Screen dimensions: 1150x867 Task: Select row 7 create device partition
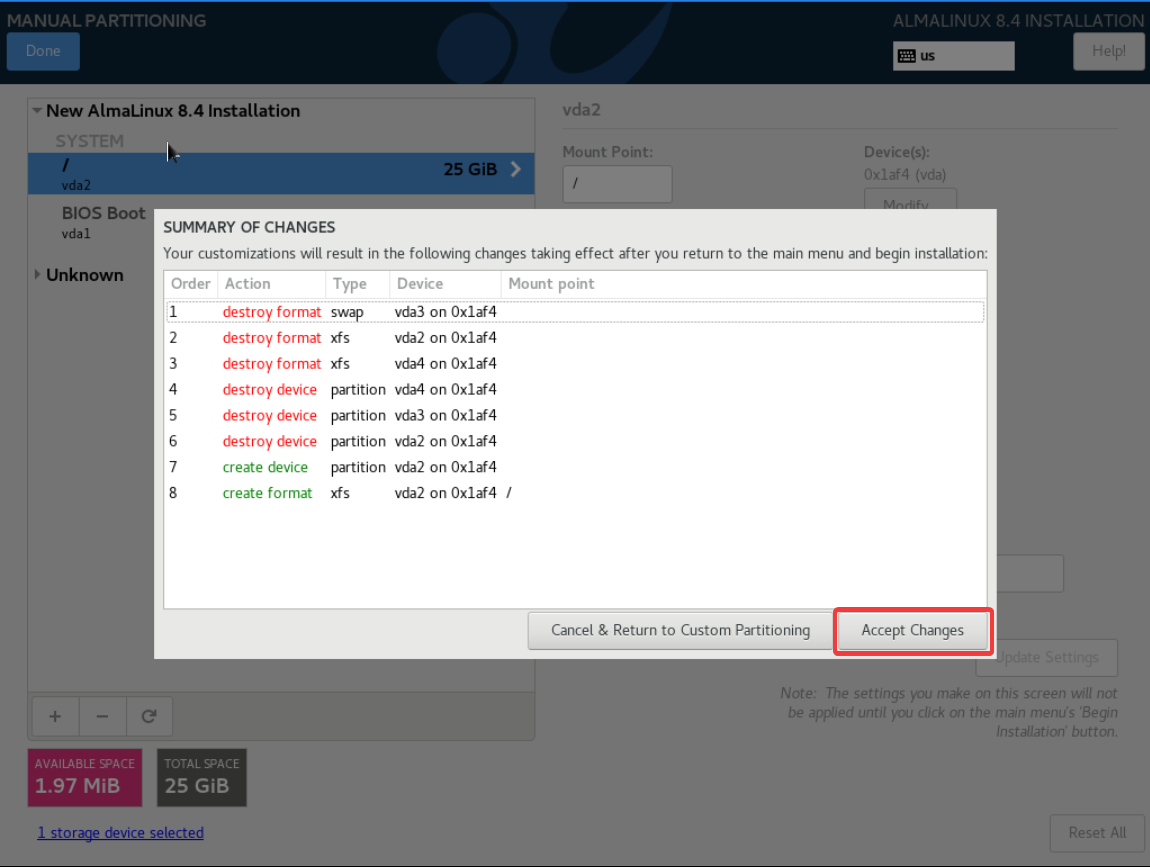click(x=575, y=467)
